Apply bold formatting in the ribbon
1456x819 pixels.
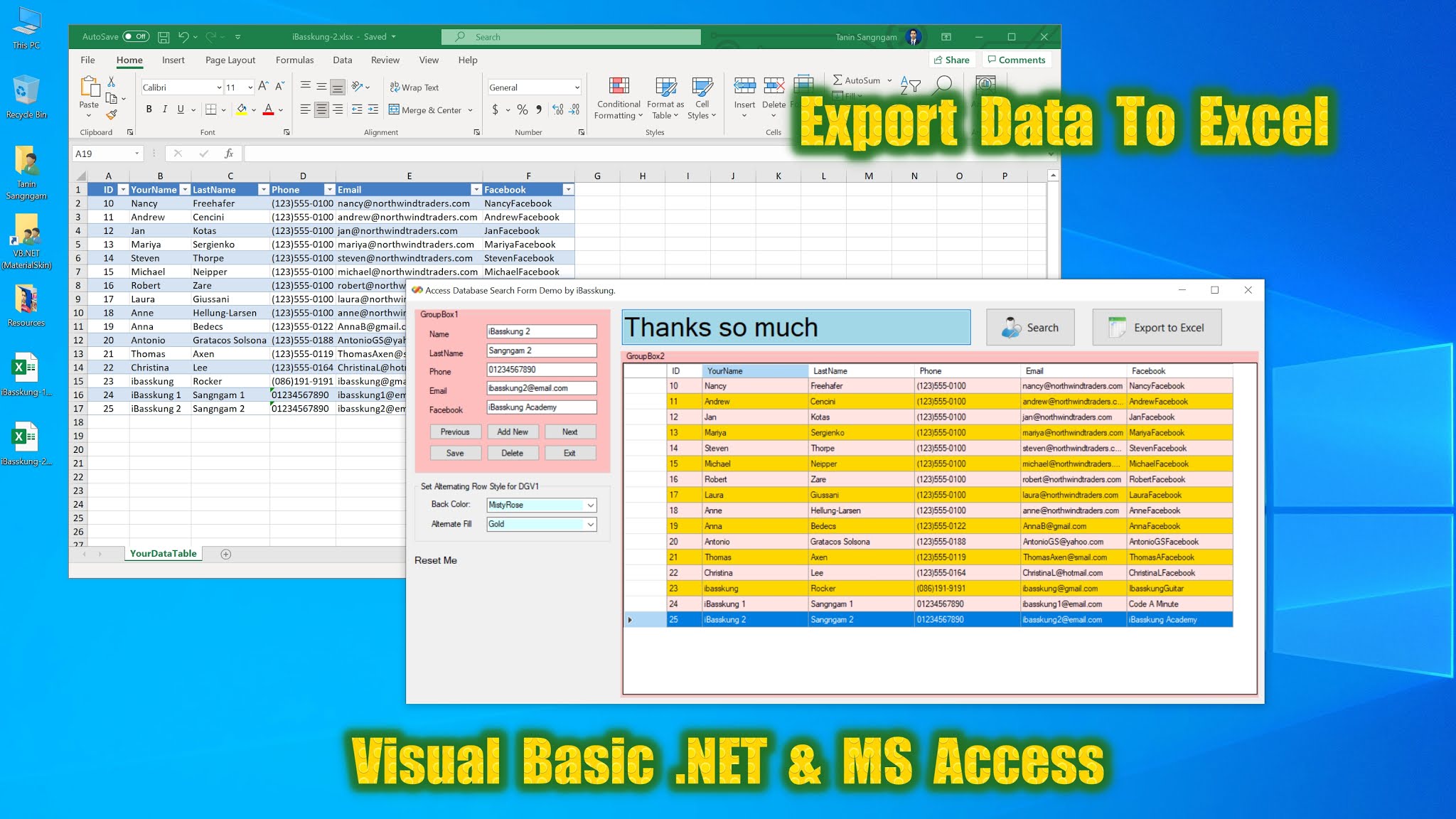(149, 109)
